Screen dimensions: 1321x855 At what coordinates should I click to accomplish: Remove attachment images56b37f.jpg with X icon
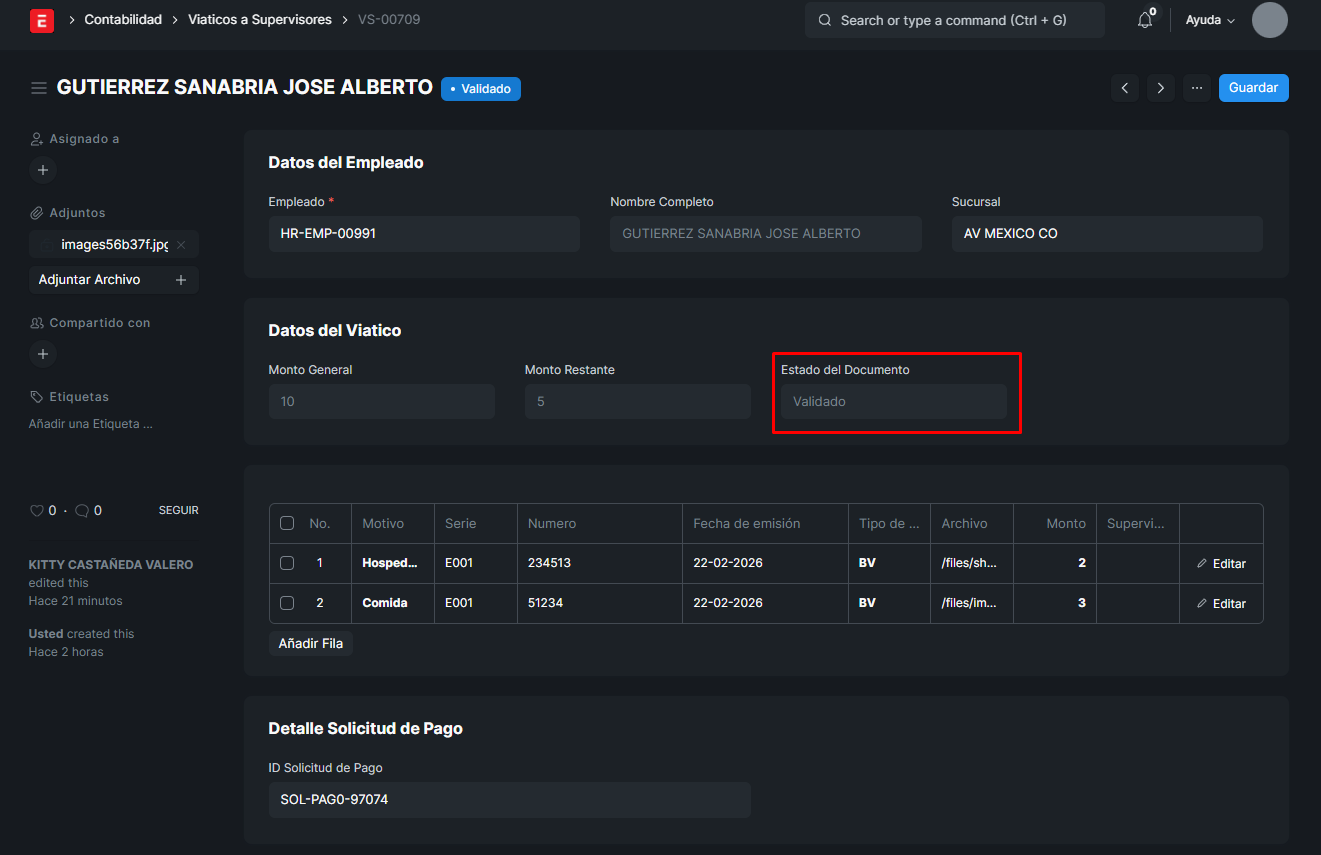click(181, 245)
